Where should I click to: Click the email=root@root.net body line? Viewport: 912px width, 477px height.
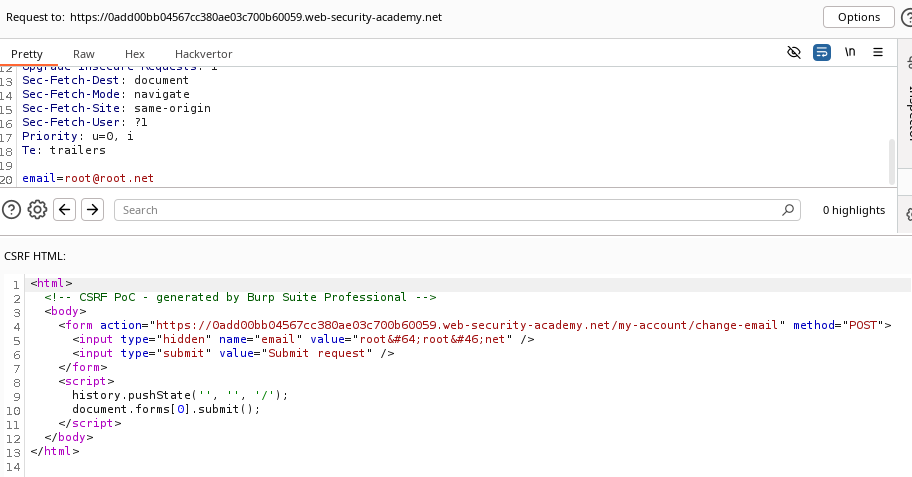(88, 178)
